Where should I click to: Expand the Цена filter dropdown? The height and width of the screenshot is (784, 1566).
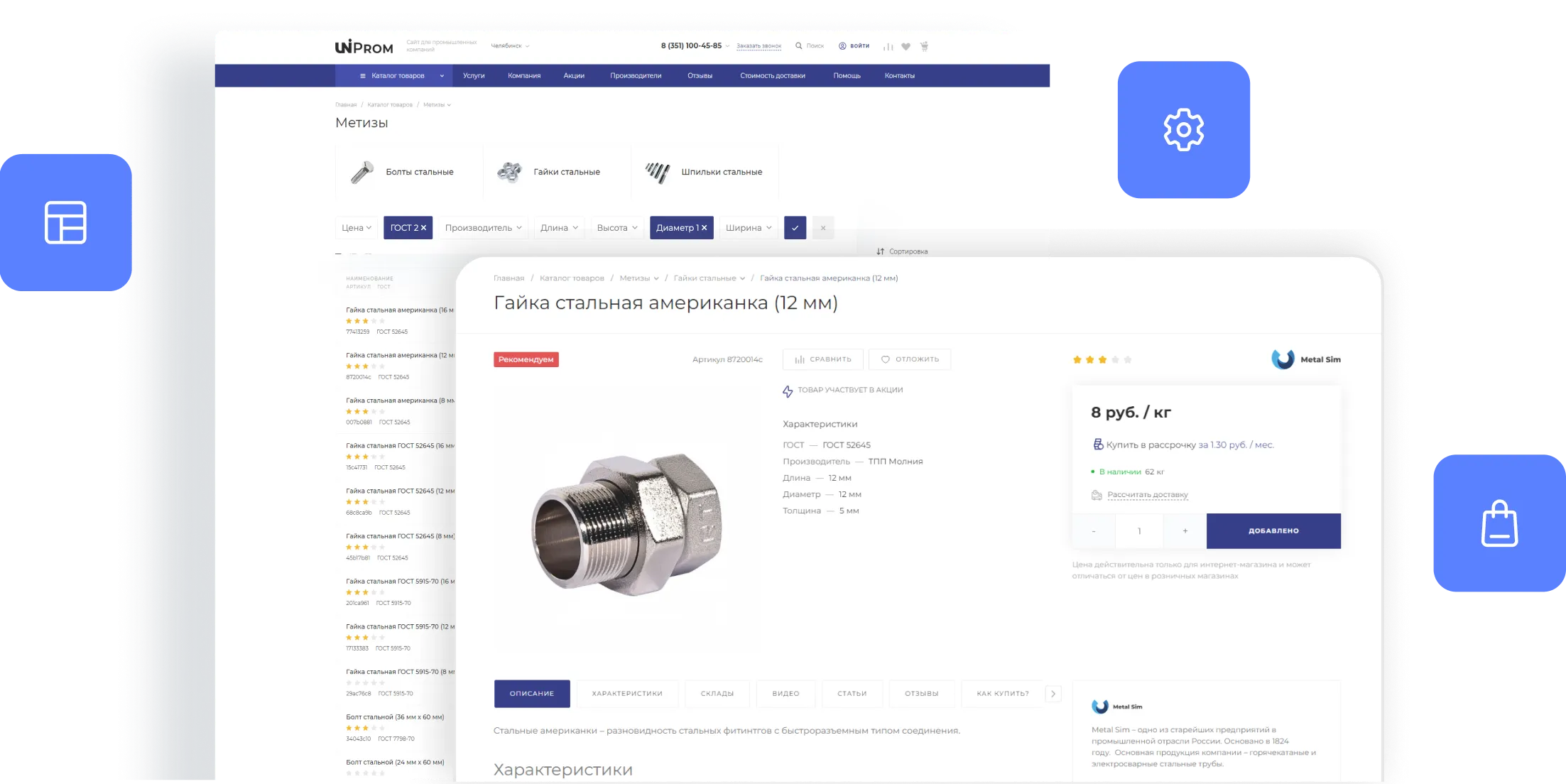(357, 228)
